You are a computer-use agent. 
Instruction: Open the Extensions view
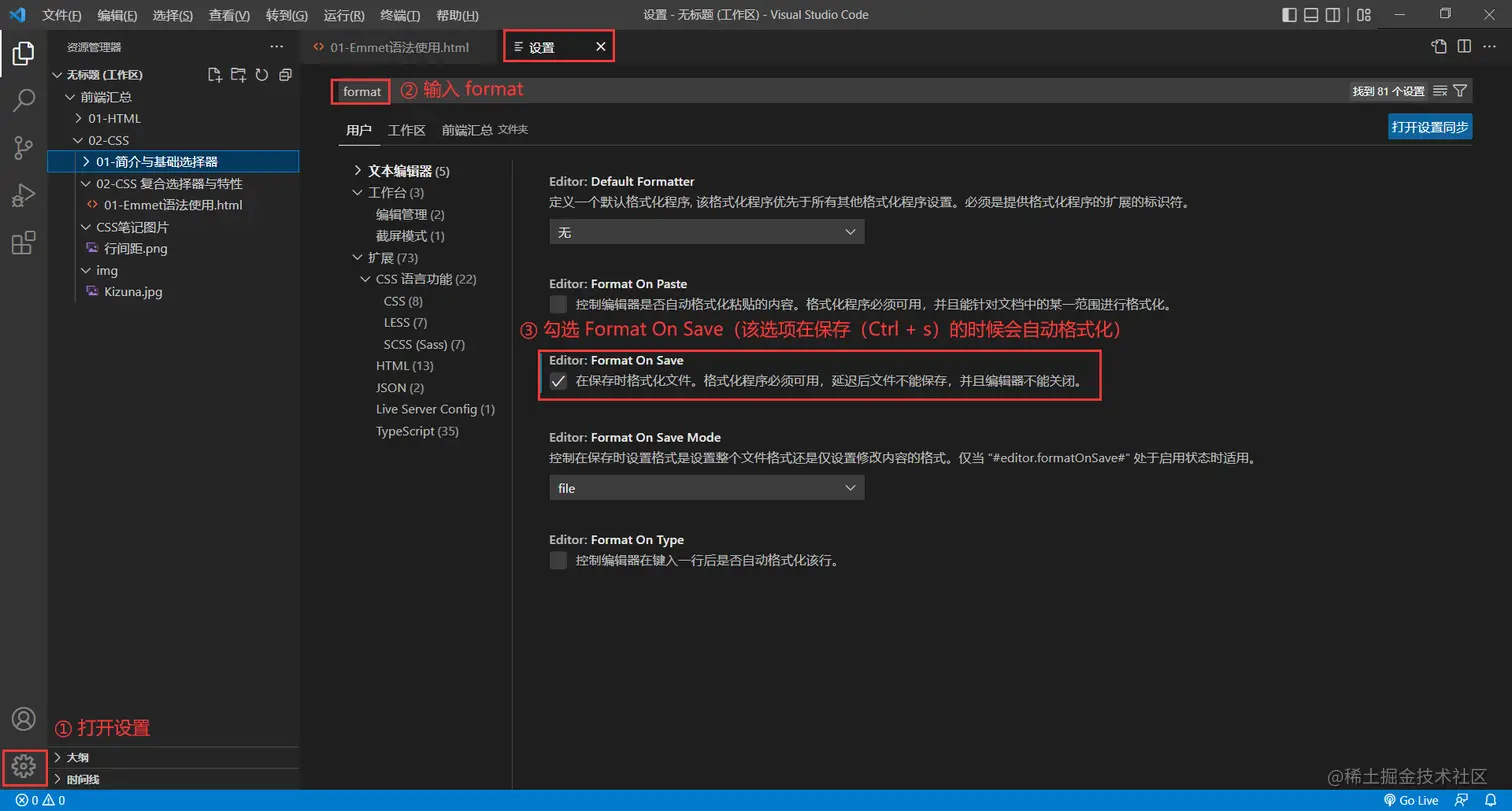(23, 242)
